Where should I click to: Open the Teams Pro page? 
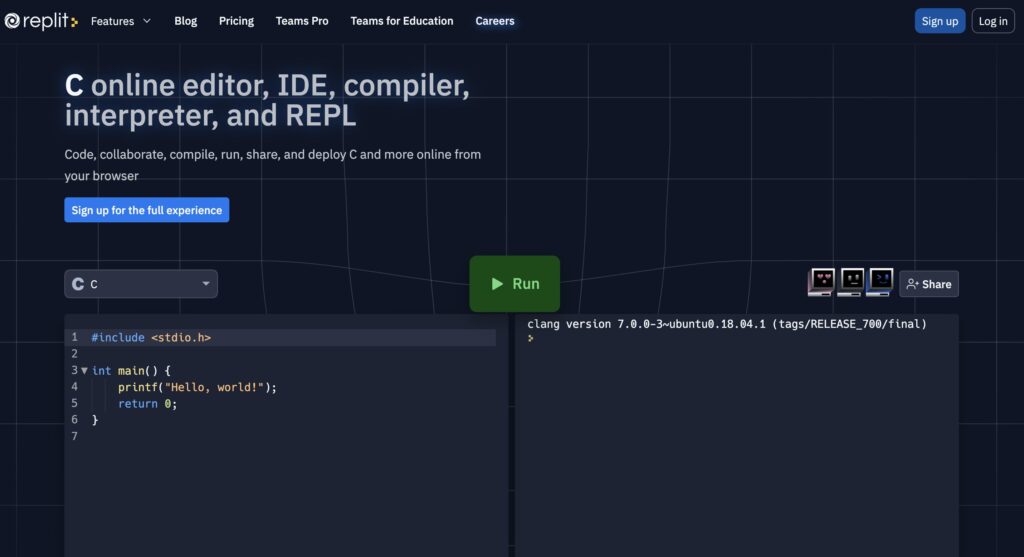pyautogui.click(x=302, y=21)
